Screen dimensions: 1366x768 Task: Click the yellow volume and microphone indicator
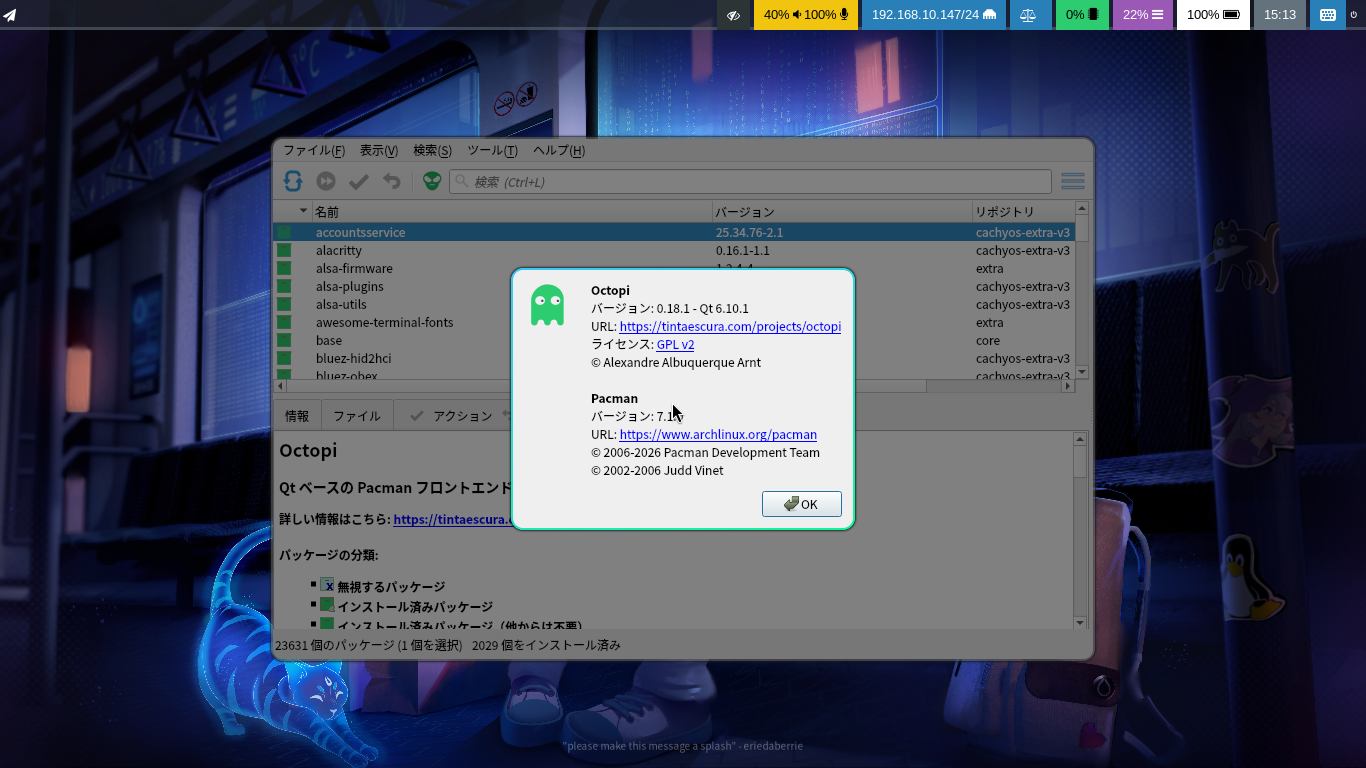click(x=806, y=15)
